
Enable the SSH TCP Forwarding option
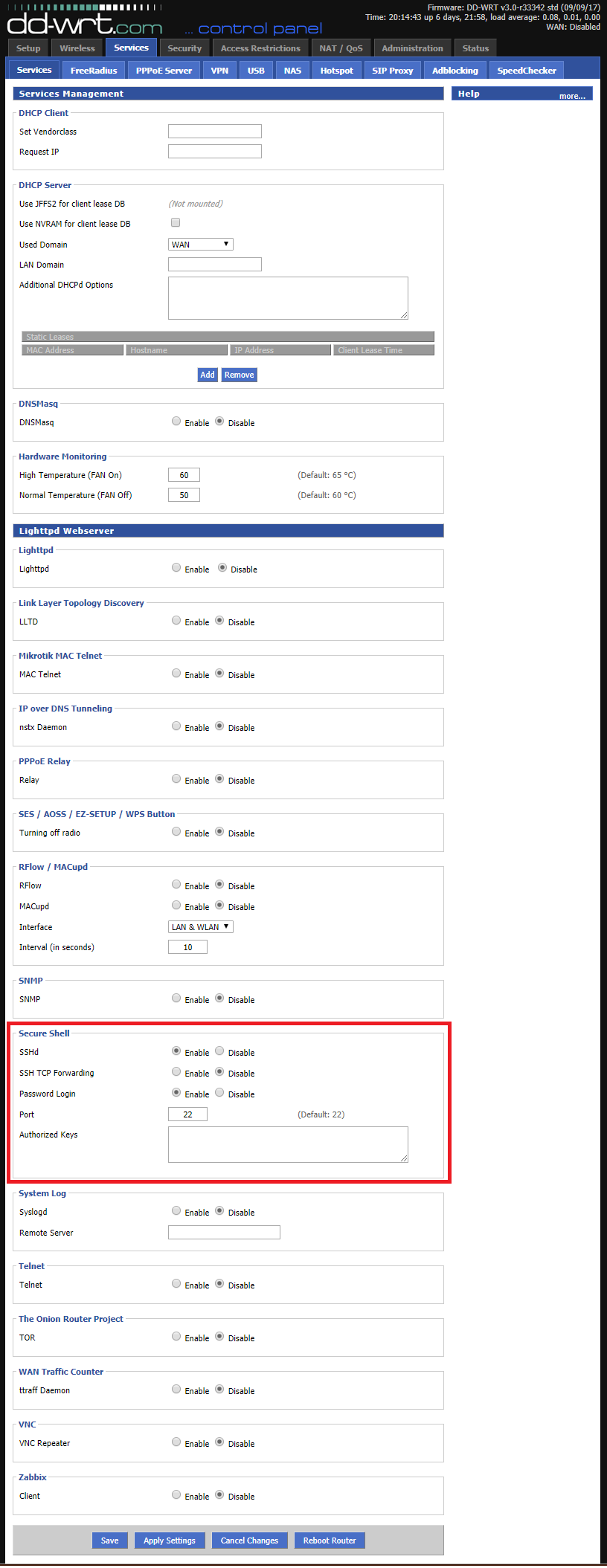point(176,1071)
